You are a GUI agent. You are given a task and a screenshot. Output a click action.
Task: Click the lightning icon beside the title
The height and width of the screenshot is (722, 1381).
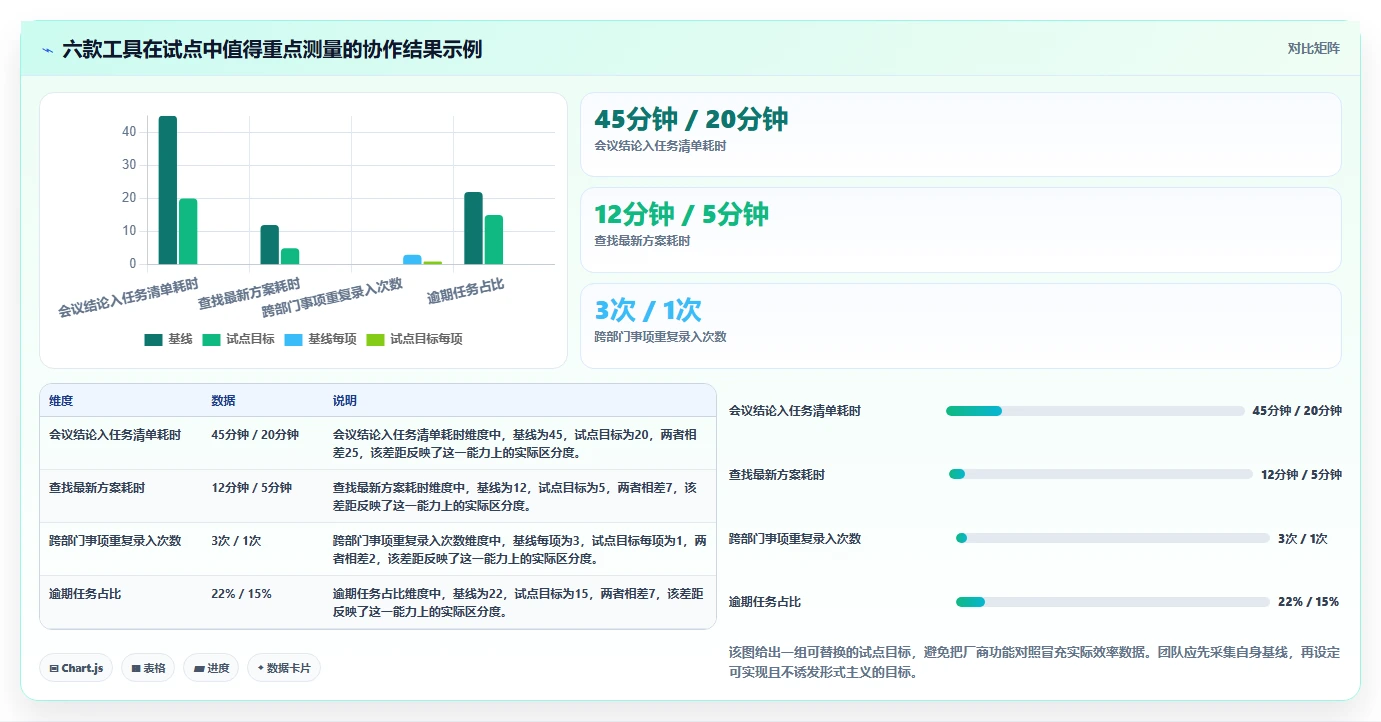47,49
